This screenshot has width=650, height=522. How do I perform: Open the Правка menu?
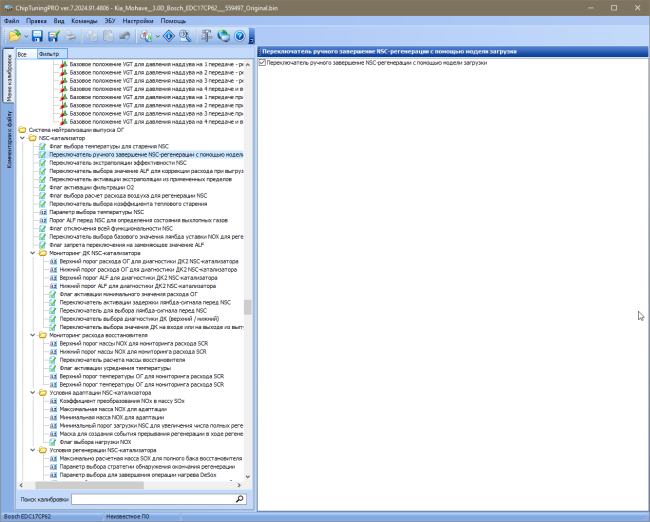[x=36, y=21]
